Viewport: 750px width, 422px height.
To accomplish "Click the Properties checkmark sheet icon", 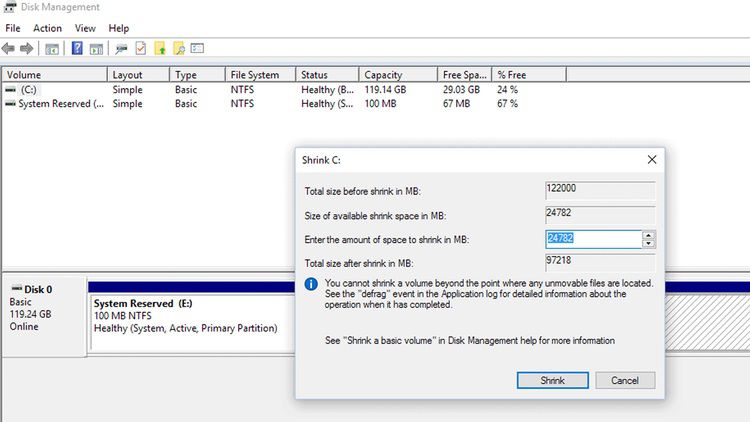I will pos(141,48).
